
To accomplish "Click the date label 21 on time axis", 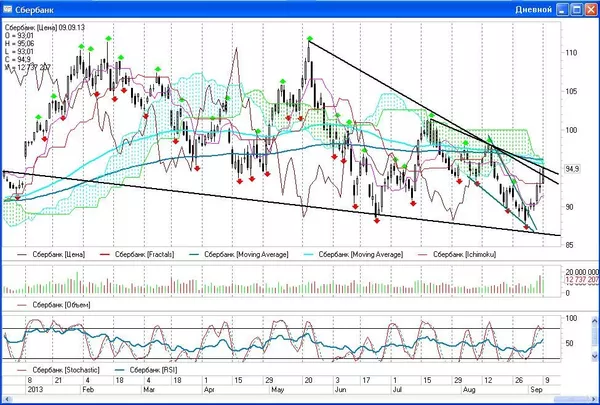I will (58, 380).
